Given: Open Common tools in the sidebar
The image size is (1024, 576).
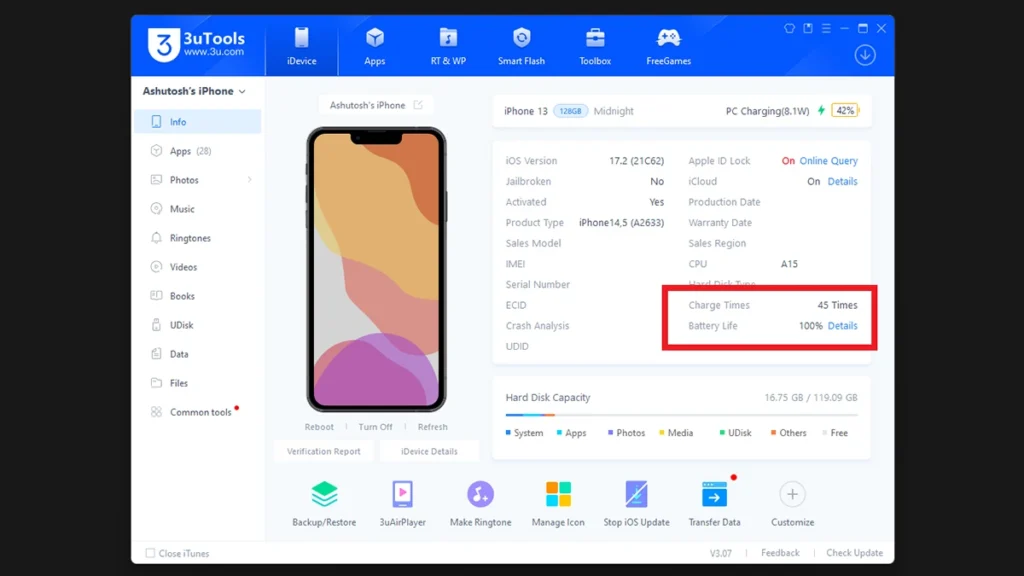Looking at the screenshot, I should (x=197, y=412).
